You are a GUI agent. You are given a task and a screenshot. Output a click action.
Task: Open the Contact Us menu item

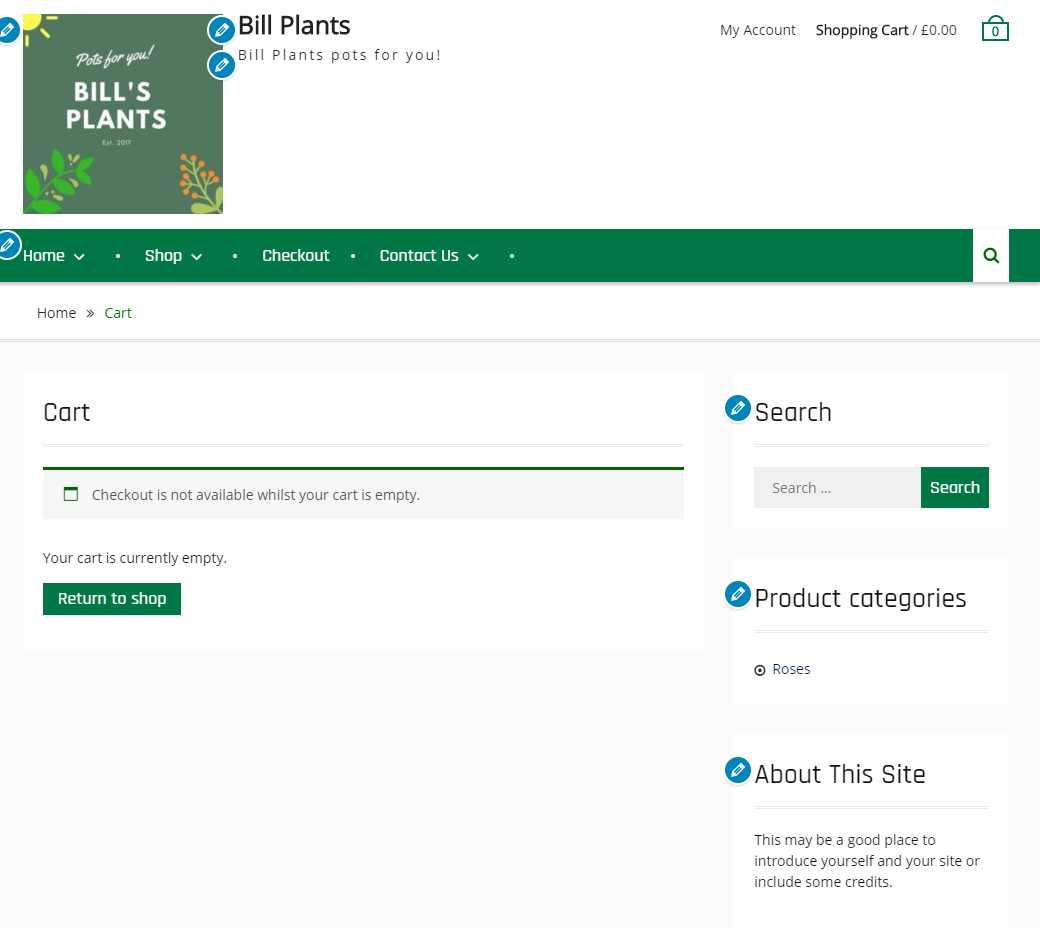click(x=419, y=255)
